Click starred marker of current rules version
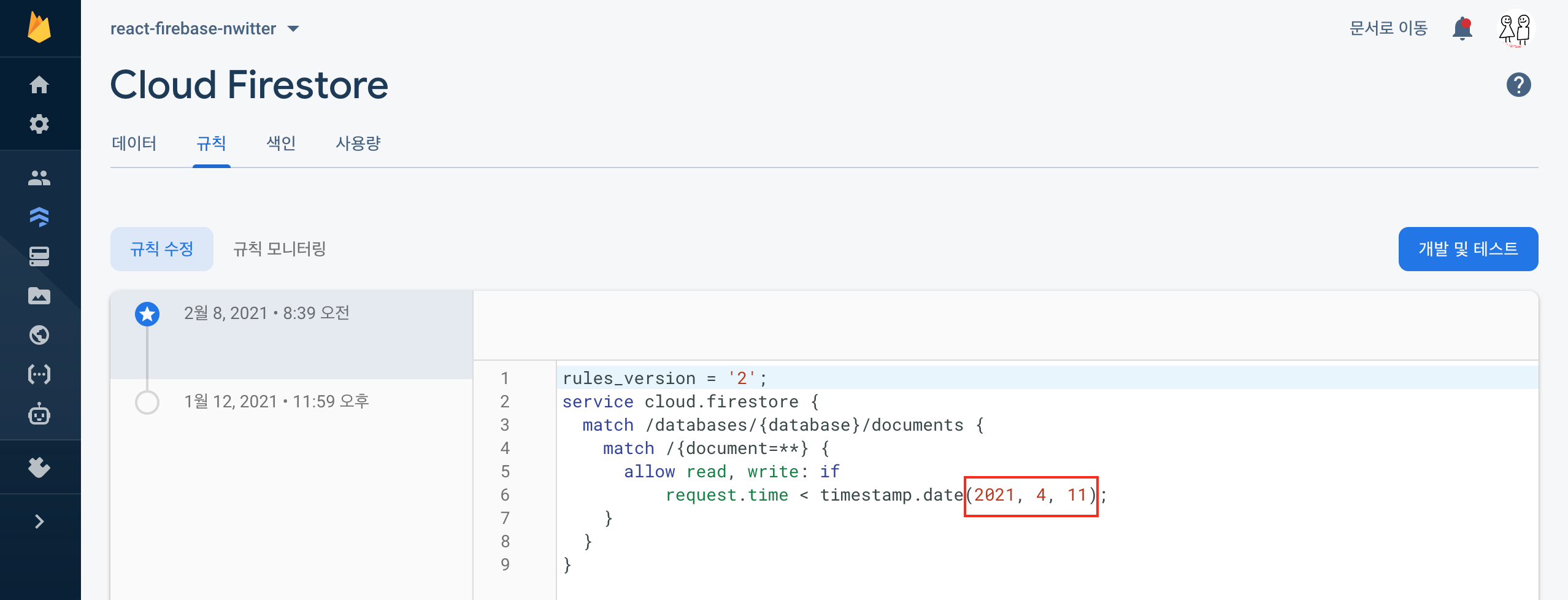 [x=147, y=314]
